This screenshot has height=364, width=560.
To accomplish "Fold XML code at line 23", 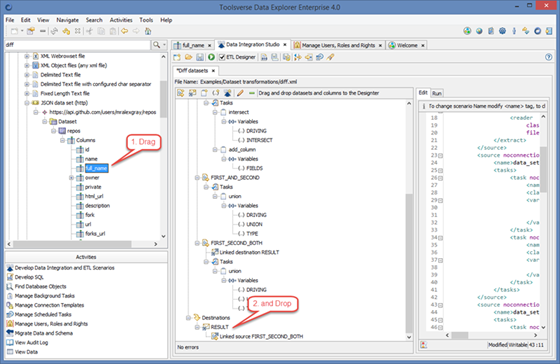I will click(441, 155).
